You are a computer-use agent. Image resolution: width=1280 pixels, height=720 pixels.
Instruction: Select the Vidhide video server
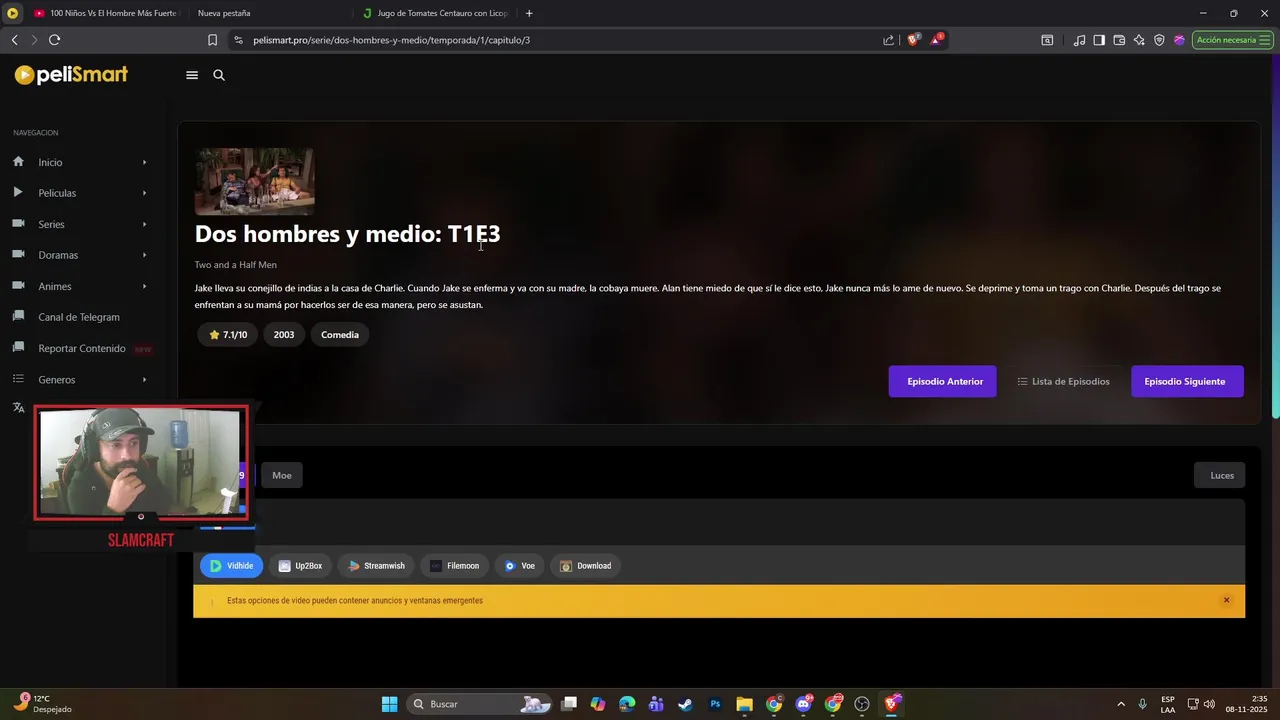pyautogui.click(x=231, y=566)
